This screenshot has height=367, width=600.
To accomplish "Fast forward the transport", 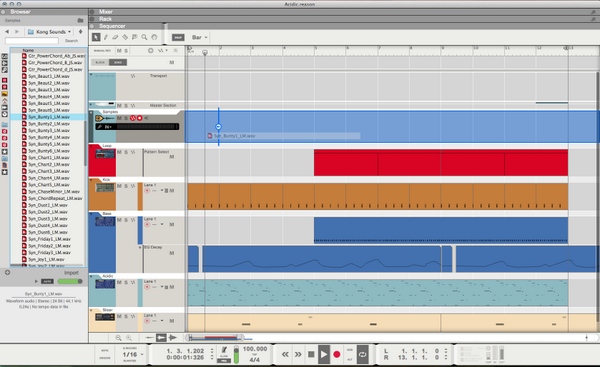I will [298, 355].
